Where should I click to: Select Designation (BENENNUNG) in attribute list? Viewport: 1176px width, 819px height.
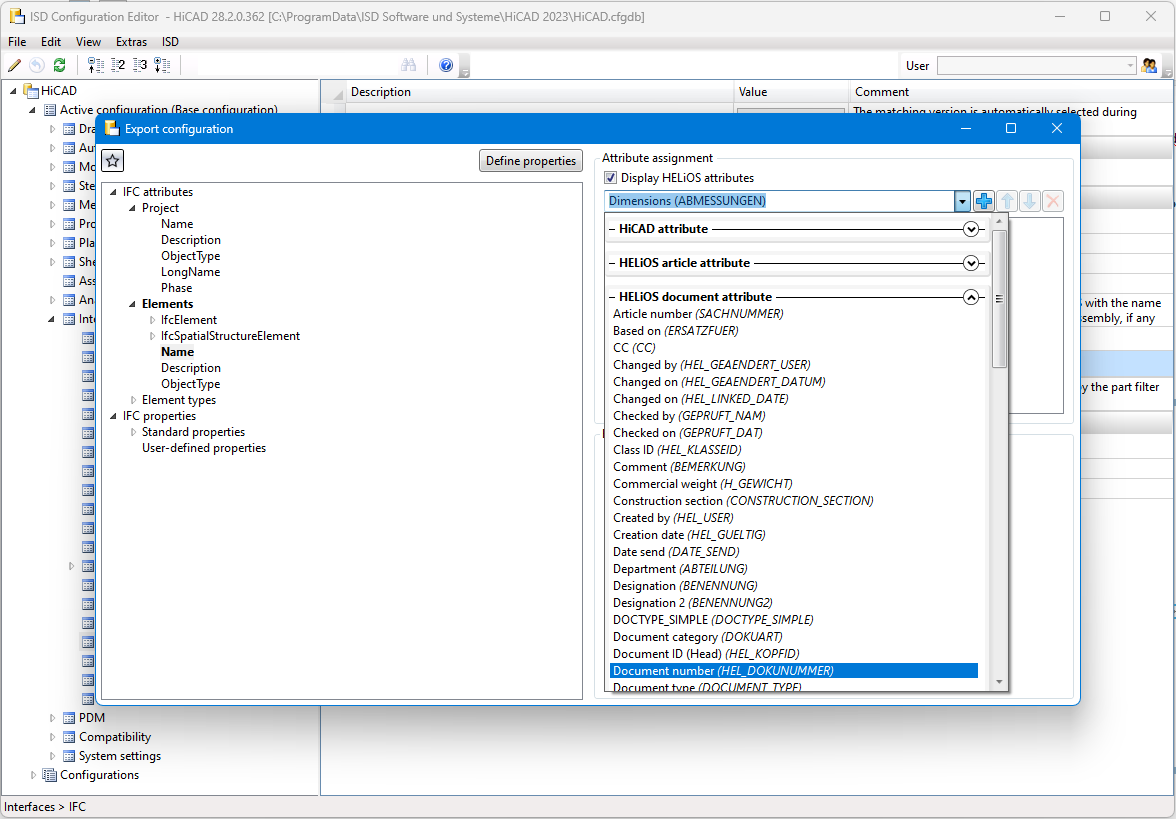coord(685,586)
